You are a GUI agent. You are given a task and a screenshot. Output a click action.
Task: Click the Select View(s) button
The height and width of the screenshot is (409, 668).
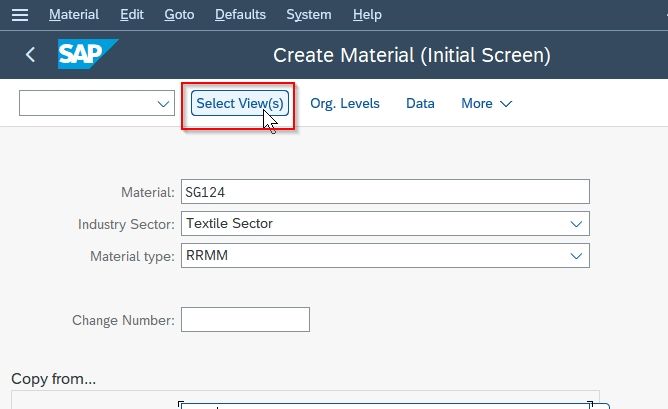click(239, 104)
